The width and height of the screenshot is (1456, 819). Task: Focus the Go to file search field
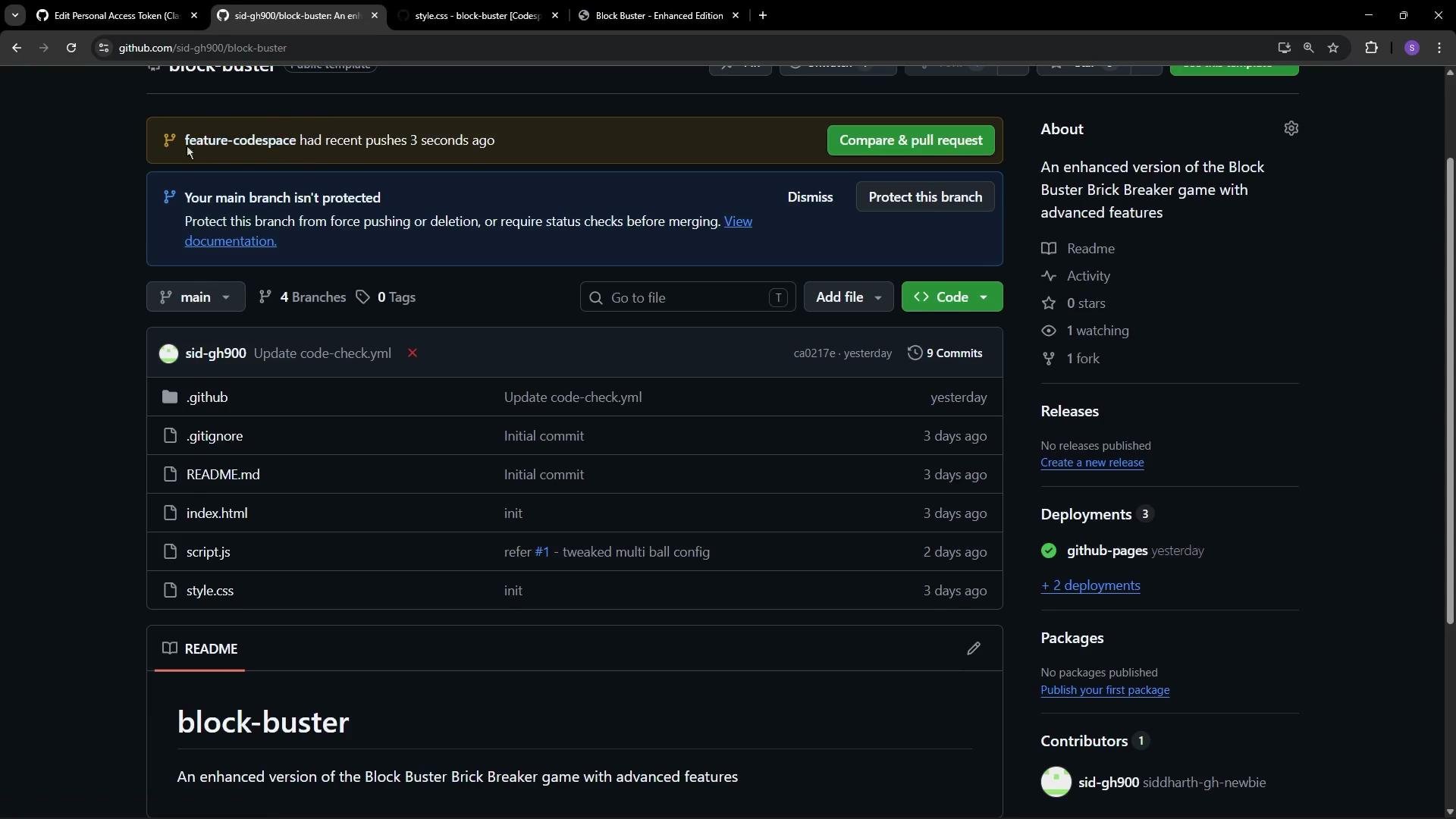pos(688,297)
